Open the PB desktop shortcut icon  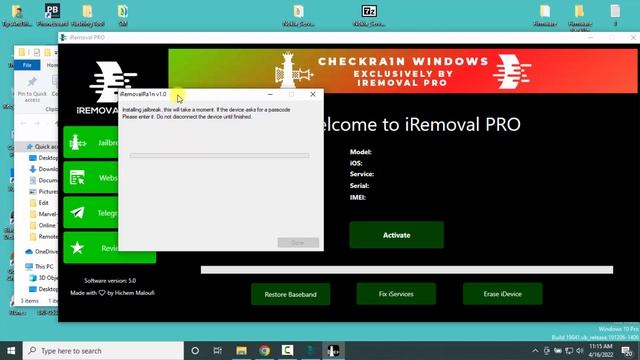point(52,15)
